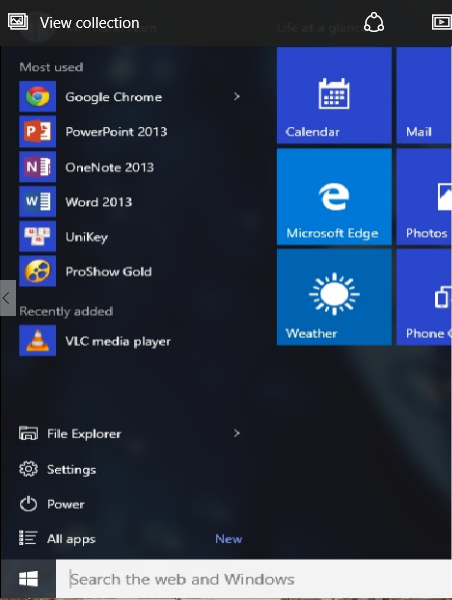Screen dimensions: 452x600
Task: Open the Photos tile
Action: coord(424,197)
